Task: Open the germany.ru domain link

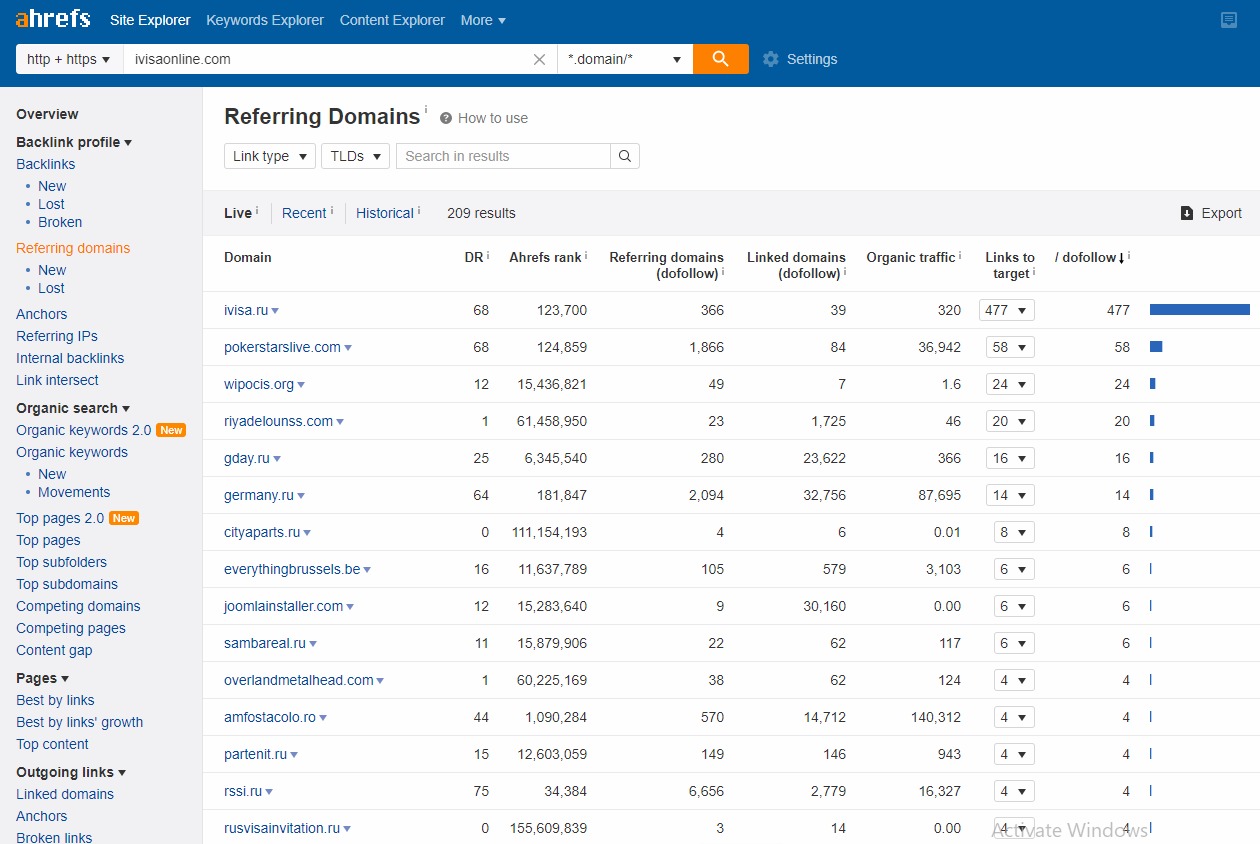Action: pyautogui.click(x=257, y=494)
